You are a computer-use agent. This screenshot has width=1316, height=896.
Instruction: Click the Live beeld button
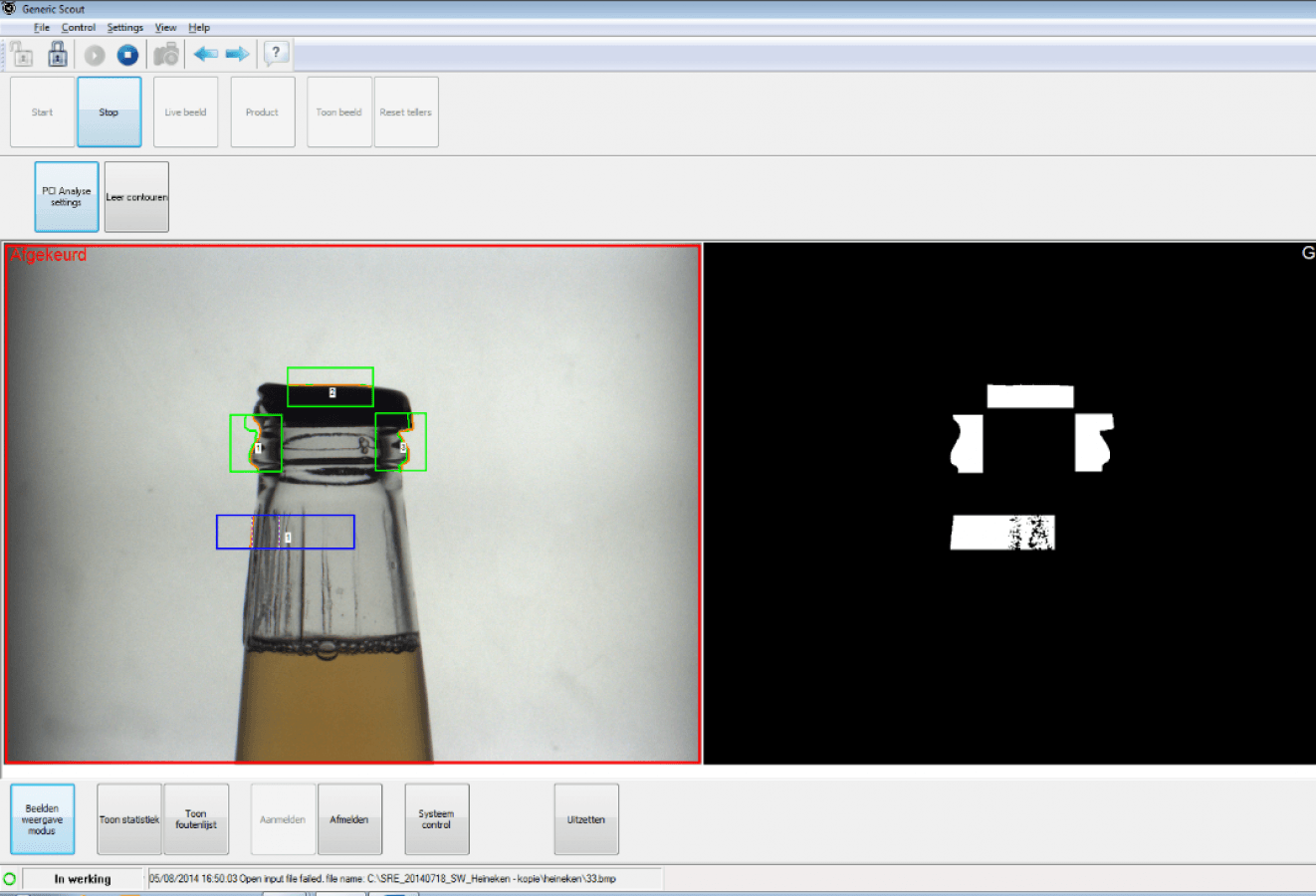pyautogui.click(x=186, y=112)
